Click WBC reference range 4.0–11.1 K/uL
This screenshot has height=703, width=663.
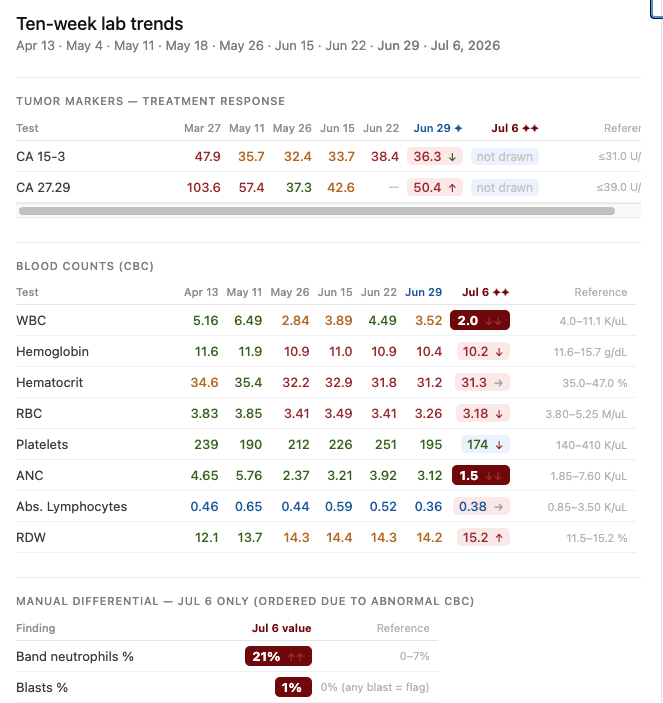click(x=593, y=321)
